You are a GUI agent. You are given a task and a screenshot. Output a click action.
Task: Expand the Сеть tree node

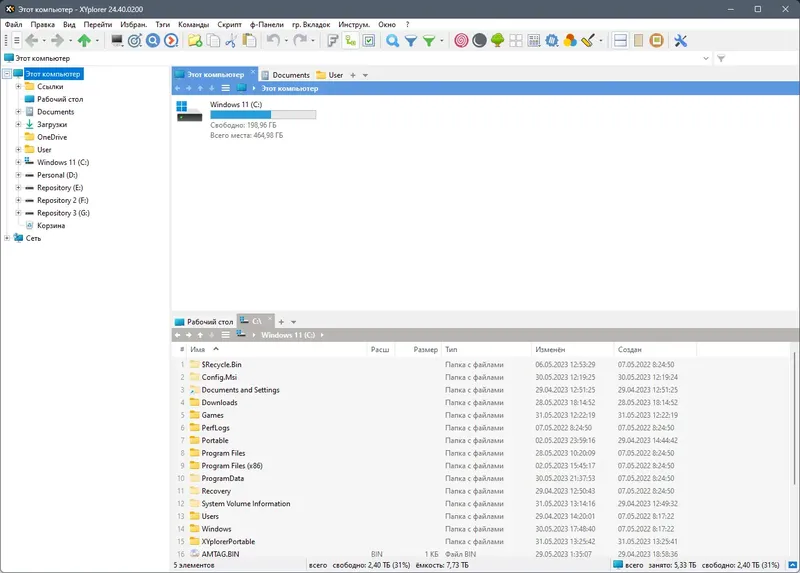tap(7, 238)
